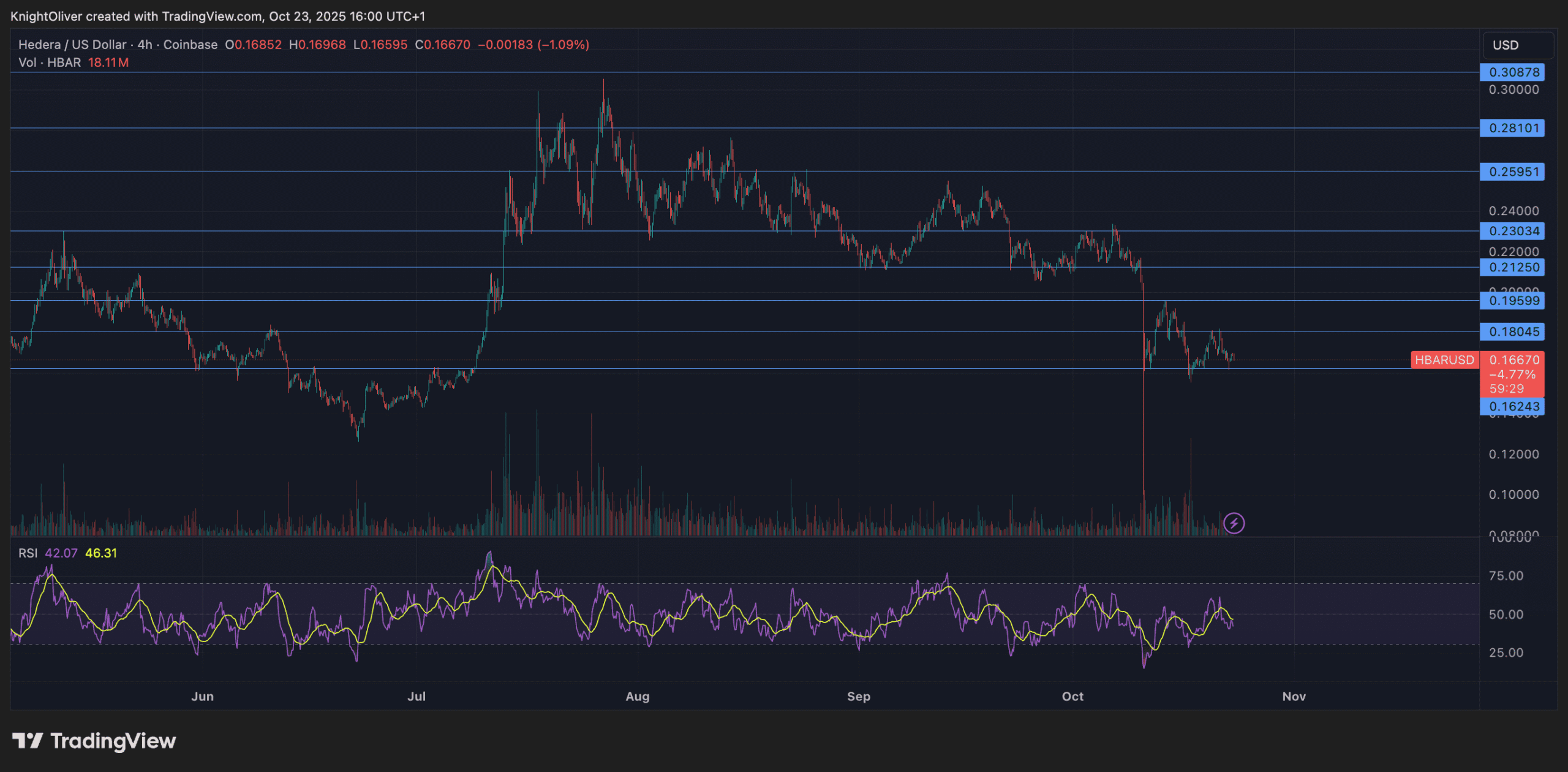Image resolution: width=1568 pixels, height=772 pixels.
Task: Select the 0.16243 support level label
Action: tap(1512, 406)
